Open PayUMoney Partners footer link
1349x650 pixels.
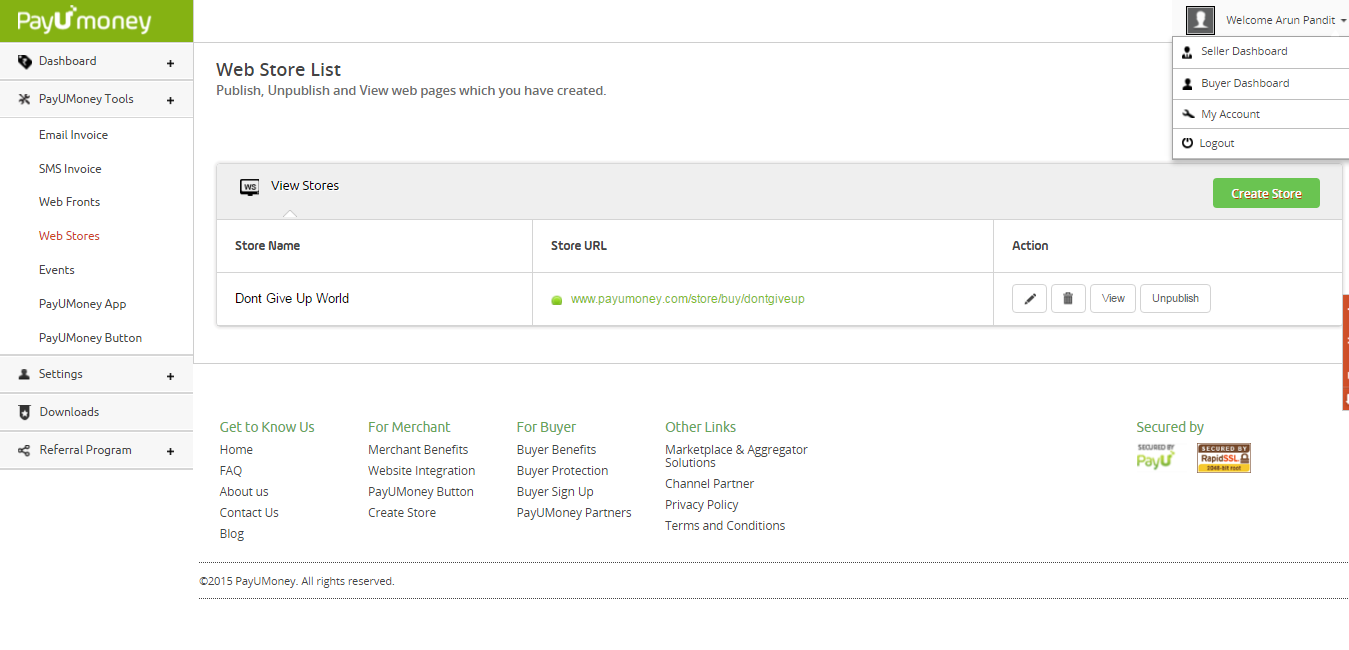(574, 513)
